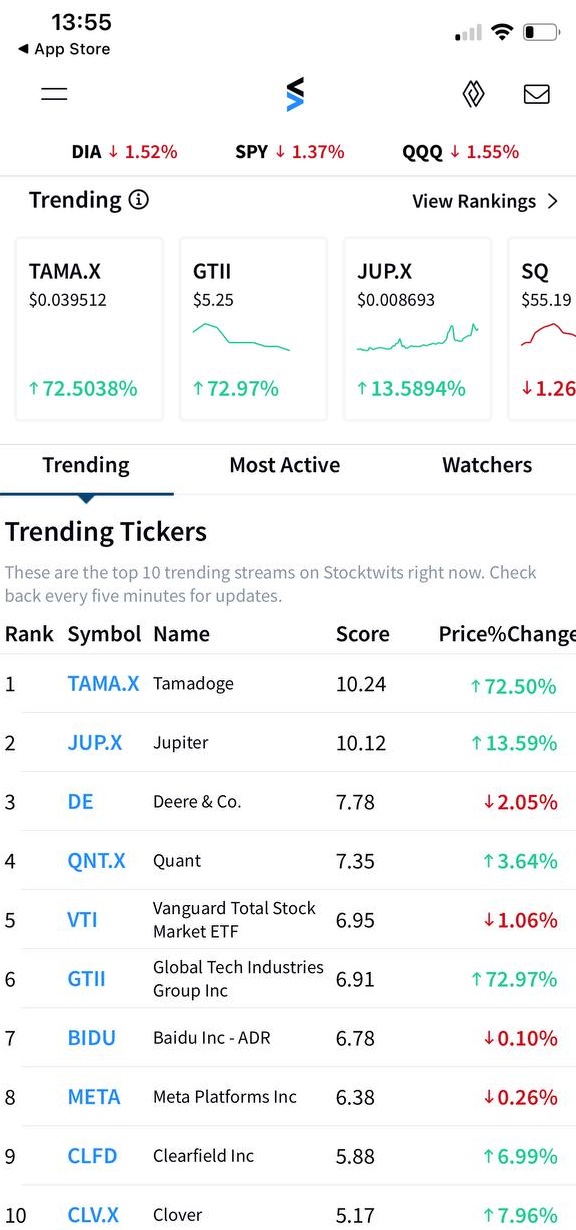
Task: Open the messages envelope icon
Action: (537, 94)
